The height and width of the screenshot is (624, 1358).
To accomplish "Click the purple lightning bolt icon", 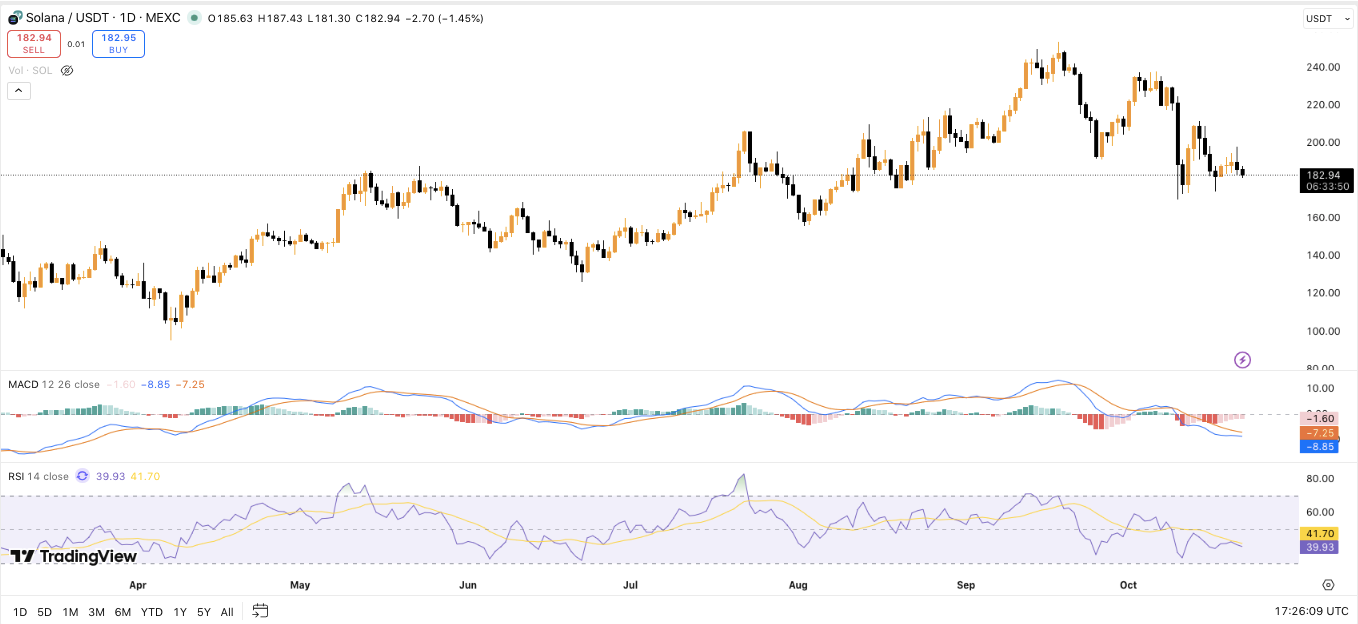I will tap(1242, 360).
